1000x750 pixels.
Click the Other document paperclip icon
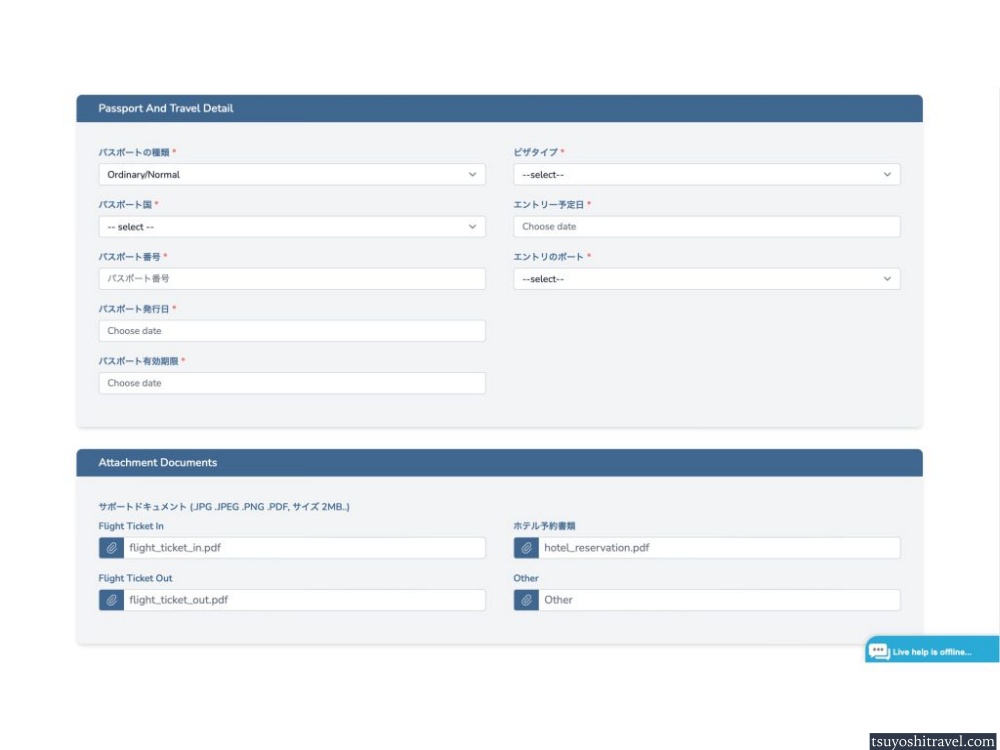click(526, 600)
